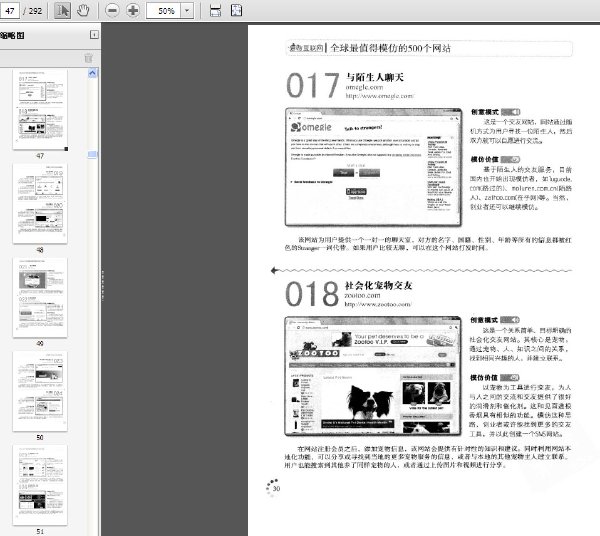Select the fit width scrolling mode icon
Viewport: 600px width, 536px height.
tap(215, 11)
